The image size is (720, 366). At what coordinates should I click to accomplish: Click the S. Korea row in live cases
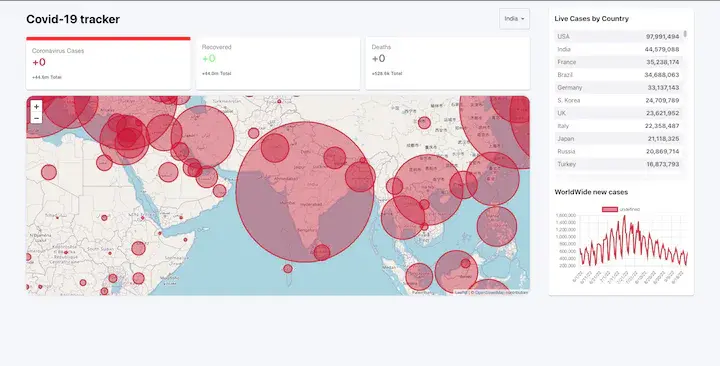point(619,100)
